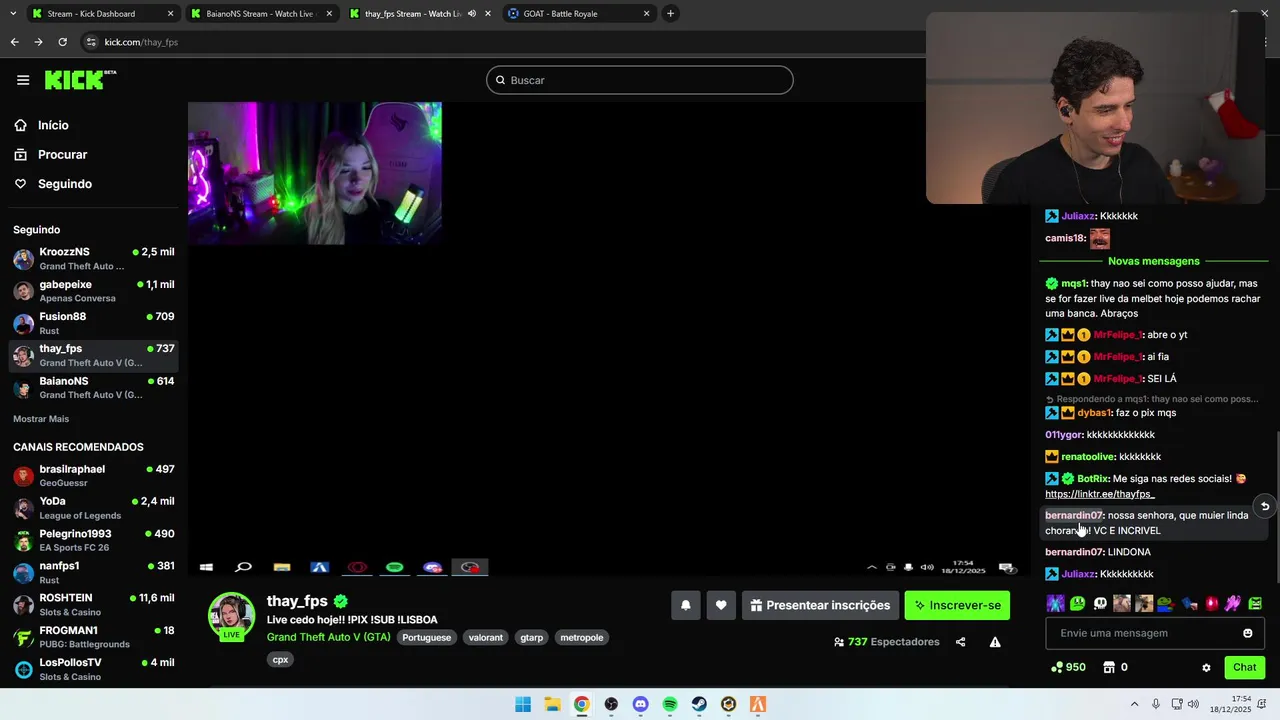Open ROSHTEIN recommended channel
Screen dimensions: 1280x720
(94, 605)
